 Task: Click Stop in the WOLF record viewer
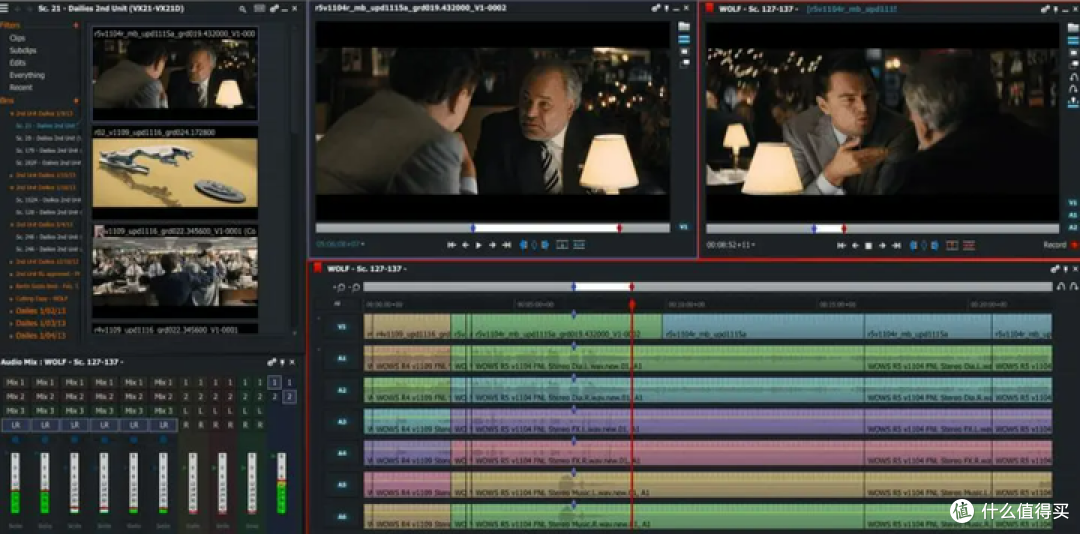click(868, 245)
